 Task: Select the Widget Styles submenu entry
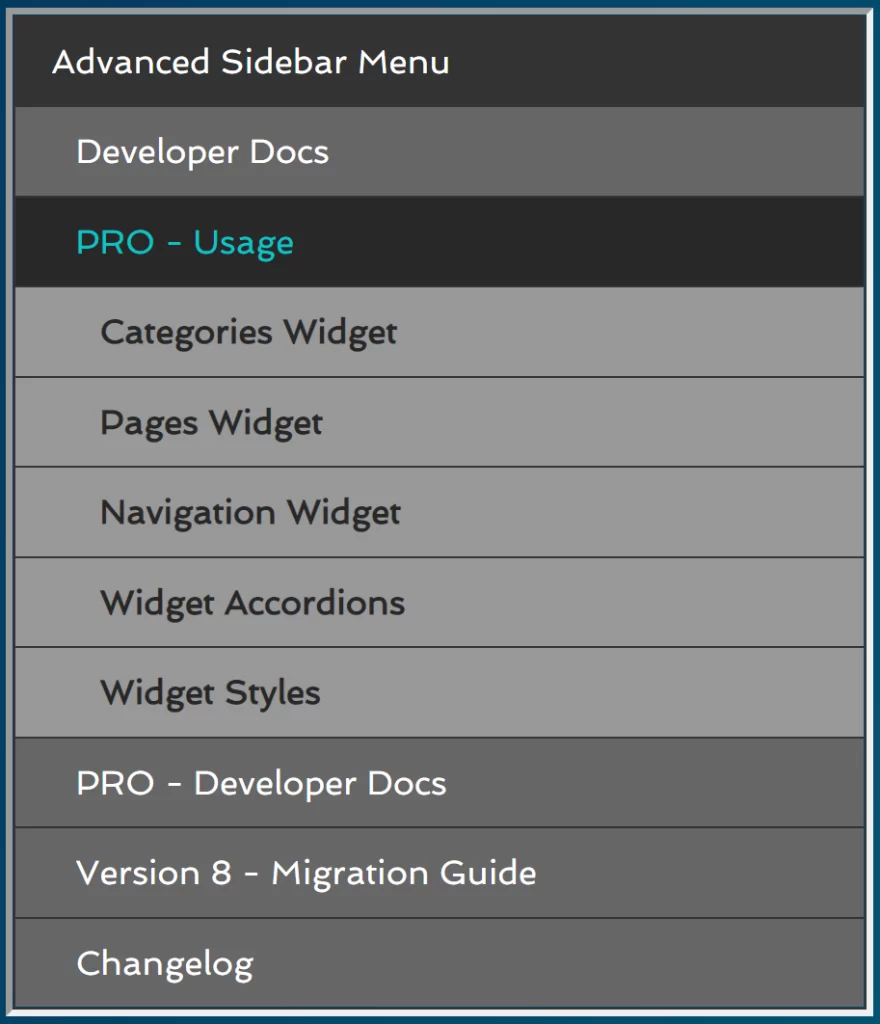point(209,692)
